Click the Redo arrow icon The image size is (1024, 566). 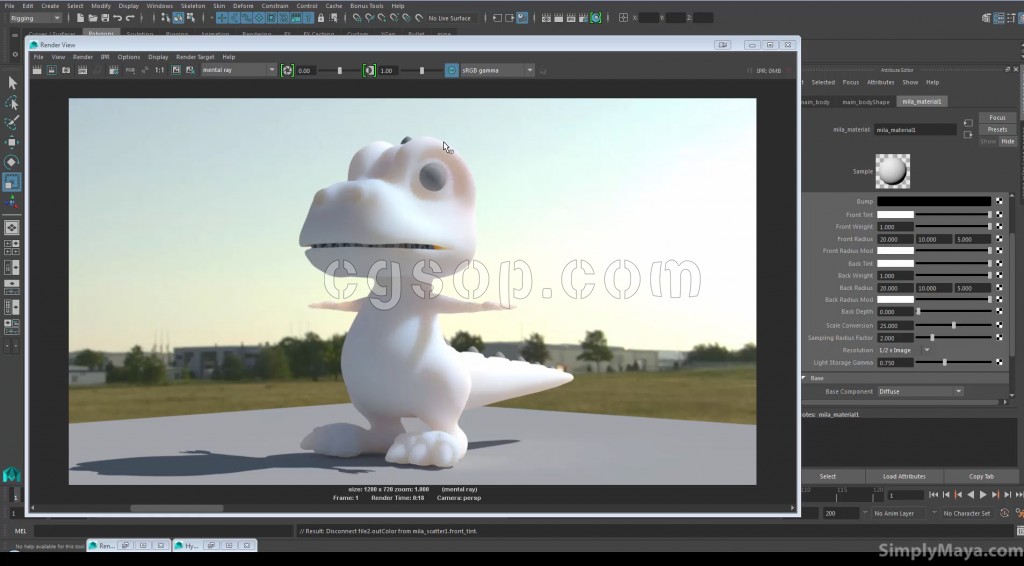[129, 18]
